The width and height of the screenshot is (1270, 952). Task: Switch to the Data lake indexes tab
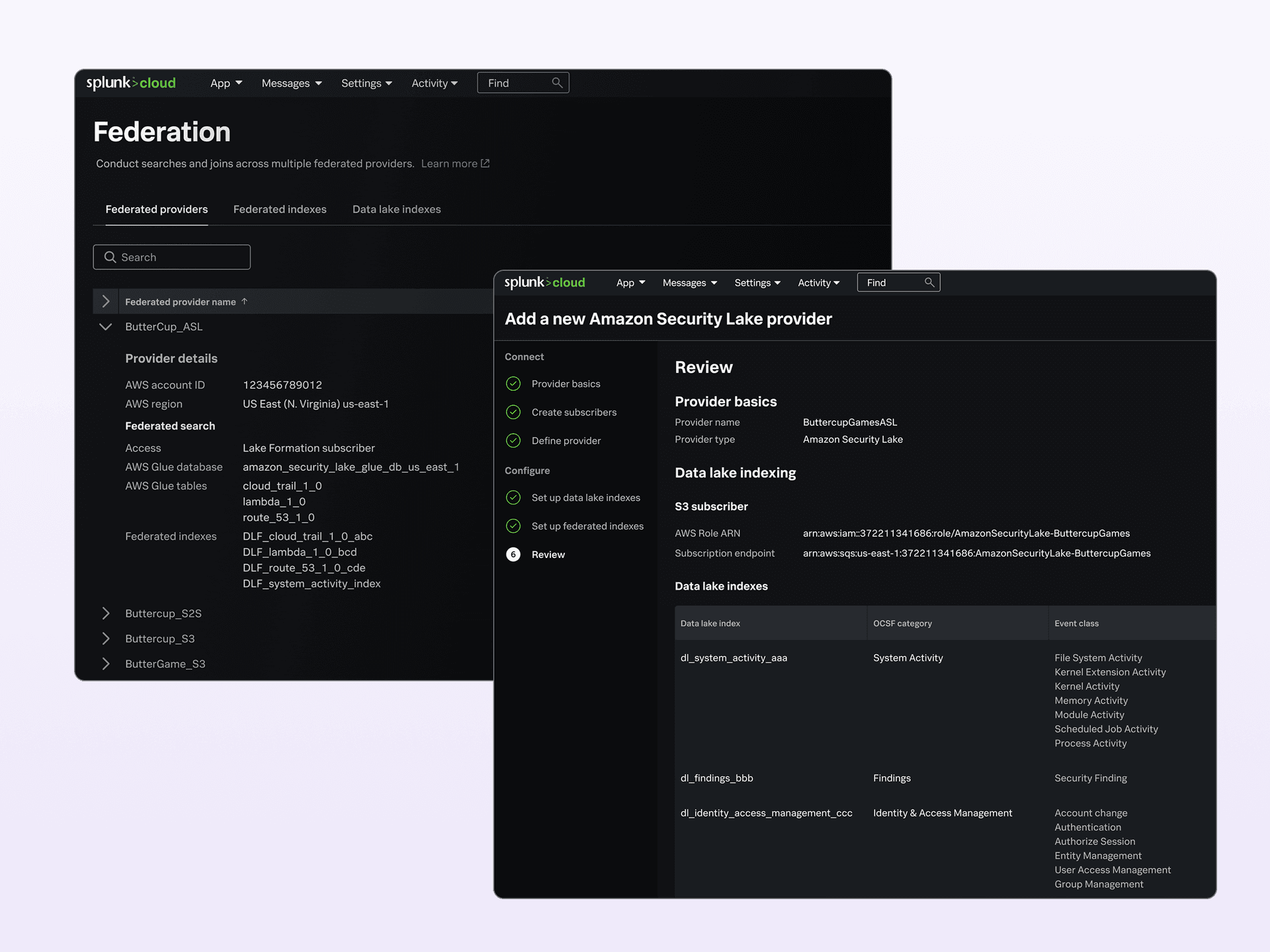coord(396,210)
